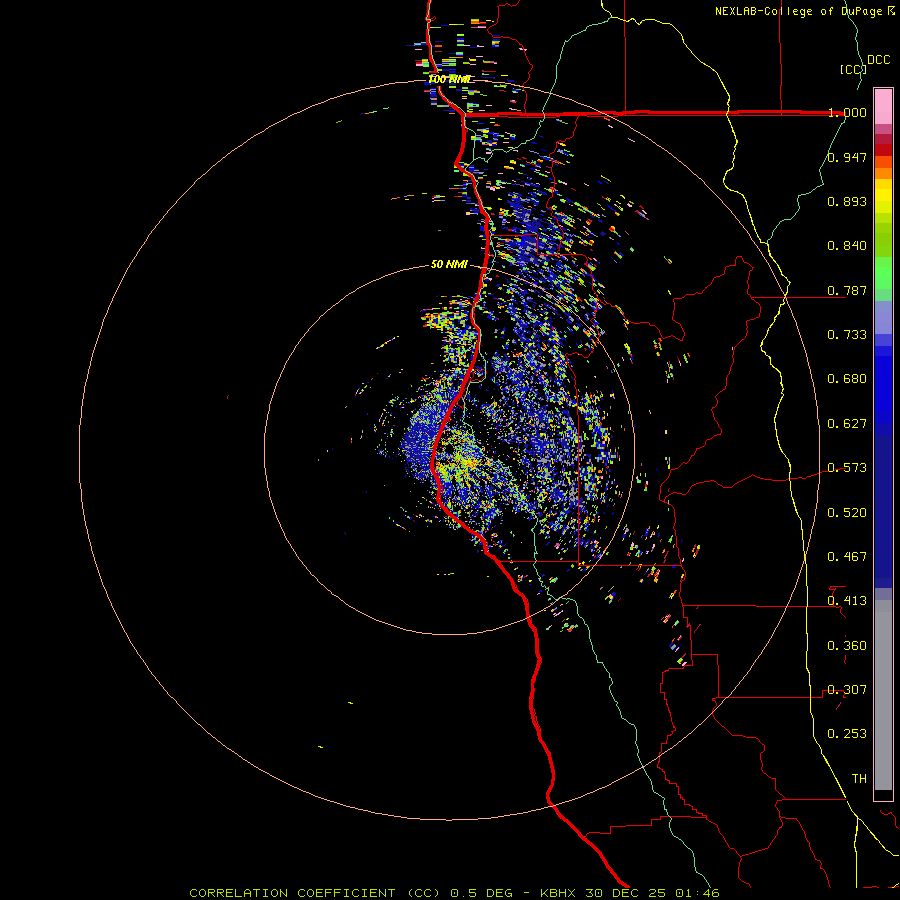Viewport: 900px width, 900px height.
Task: Click the 0.840 legend value
Action: point(847,246)
